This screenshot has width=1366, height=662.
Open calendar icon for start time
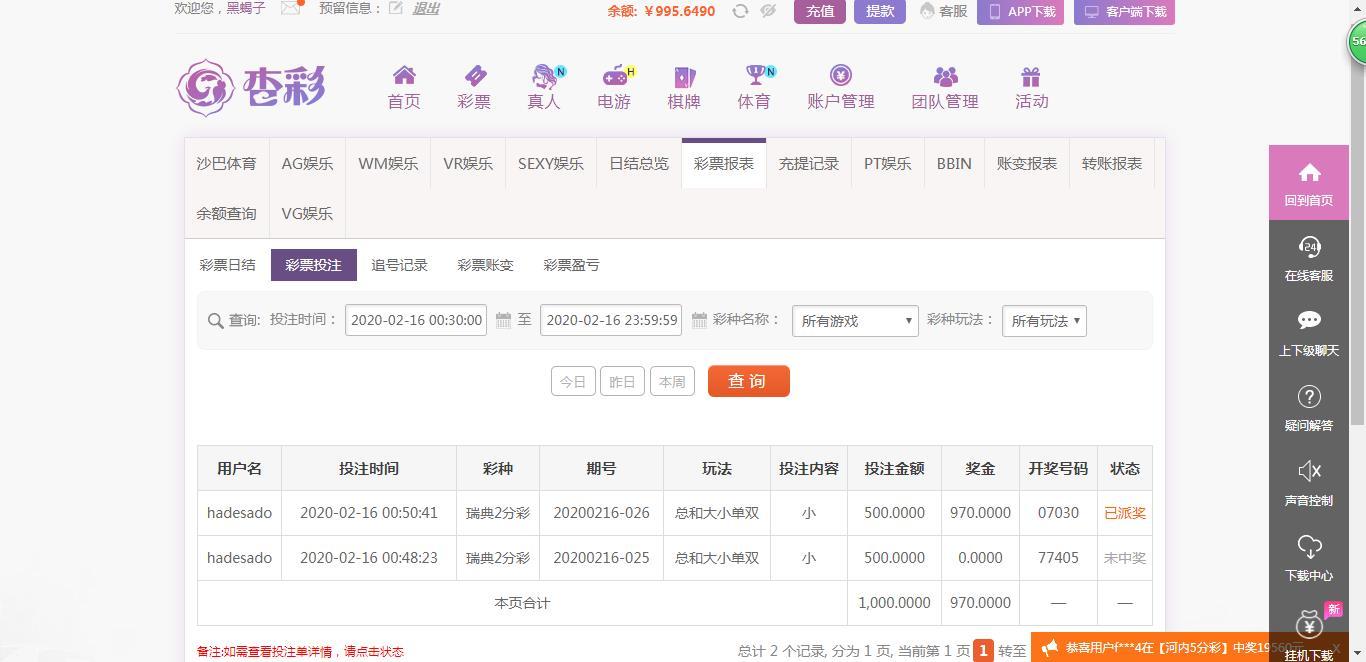504,320
